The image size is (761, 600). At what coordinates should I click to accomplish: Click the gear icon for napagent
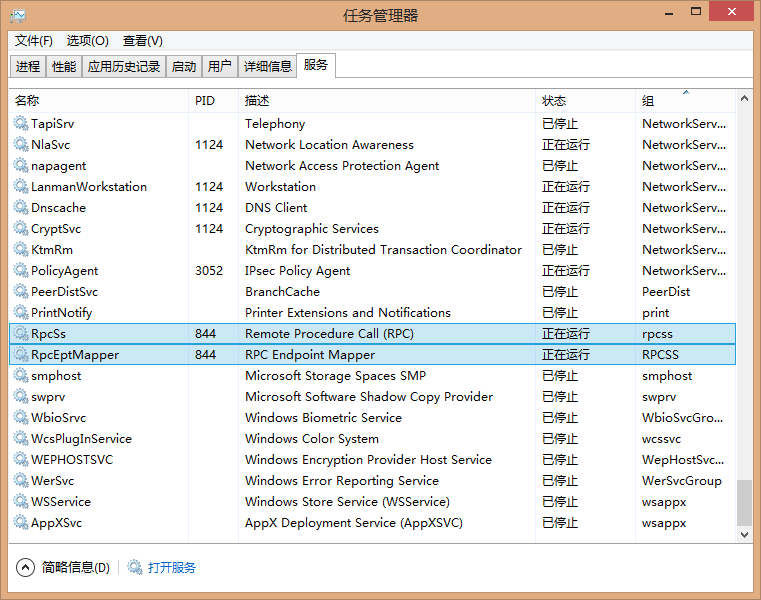[x=21, y=166]
